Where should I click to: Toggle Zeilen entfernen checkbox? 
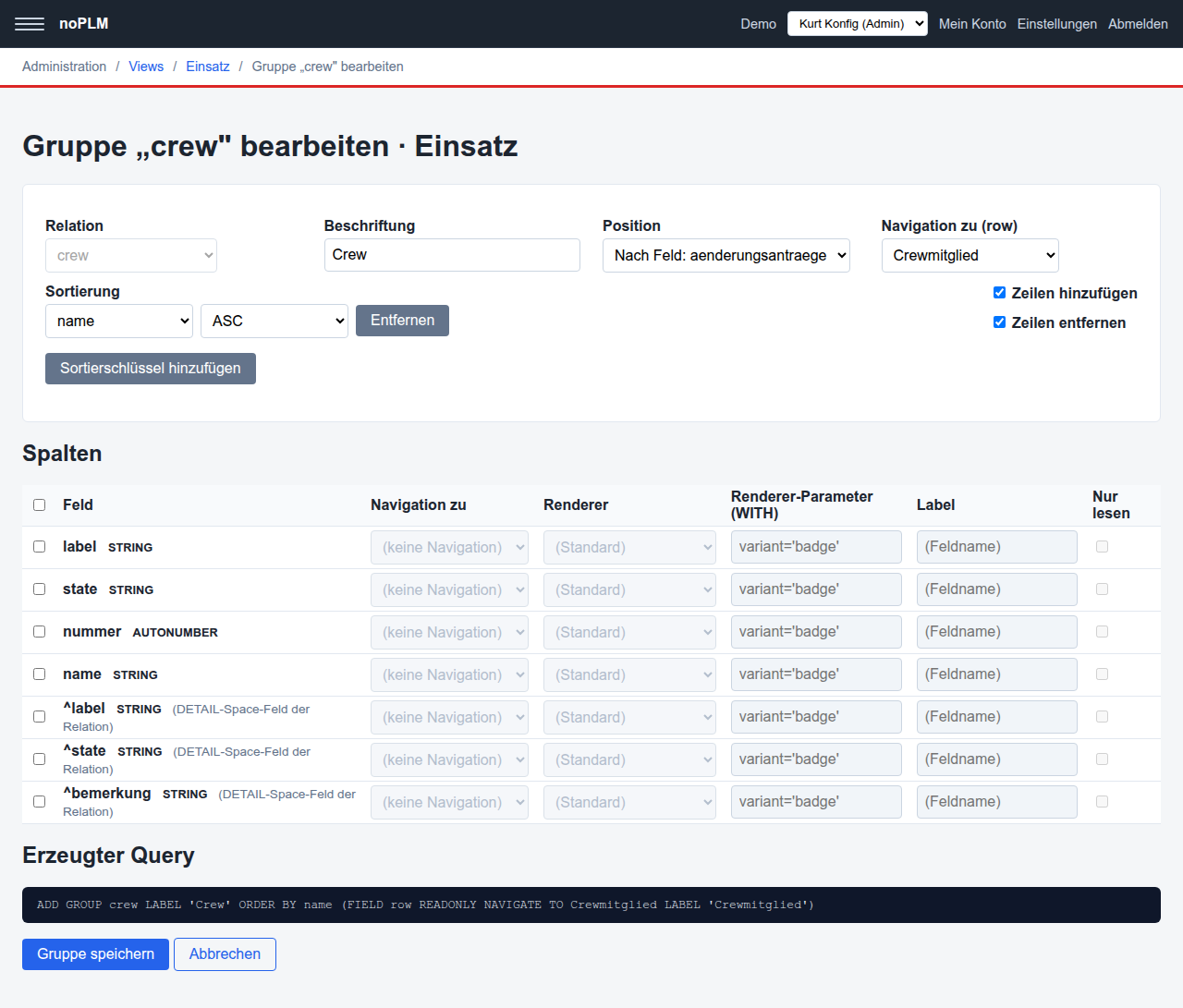pyautogui.click(x=999, y=322)
